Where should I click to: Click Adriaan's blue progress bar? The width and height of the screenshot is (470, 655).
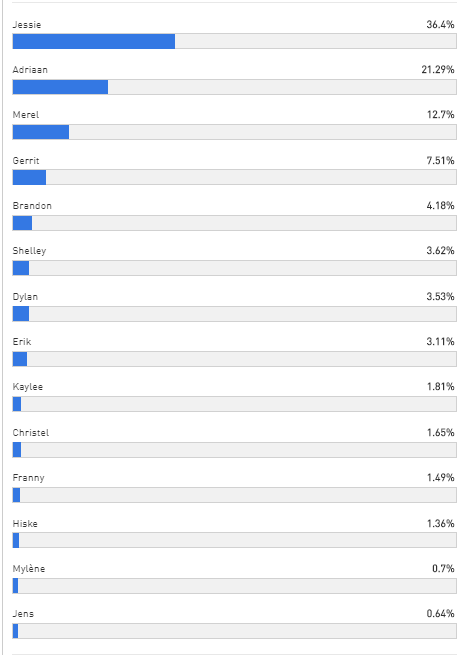(60, 87)
